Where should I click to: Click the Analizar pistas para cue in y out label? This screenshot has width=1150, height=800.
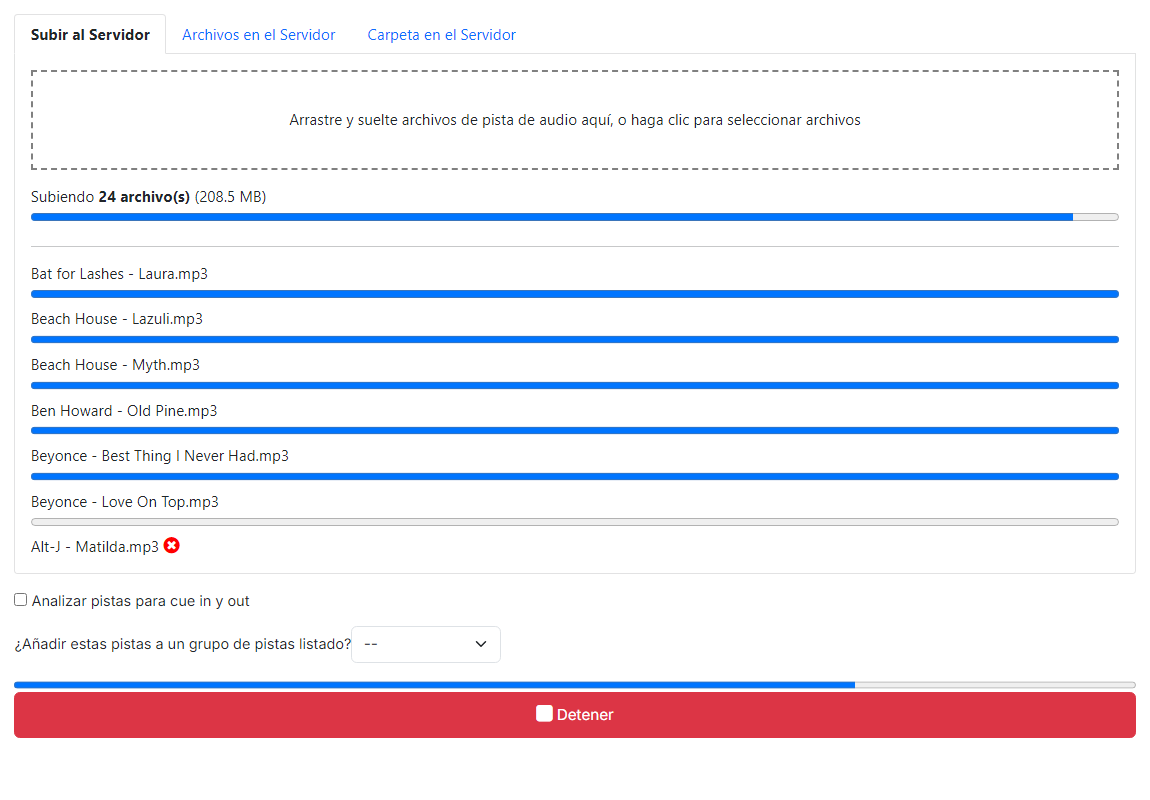coord(141,601)
